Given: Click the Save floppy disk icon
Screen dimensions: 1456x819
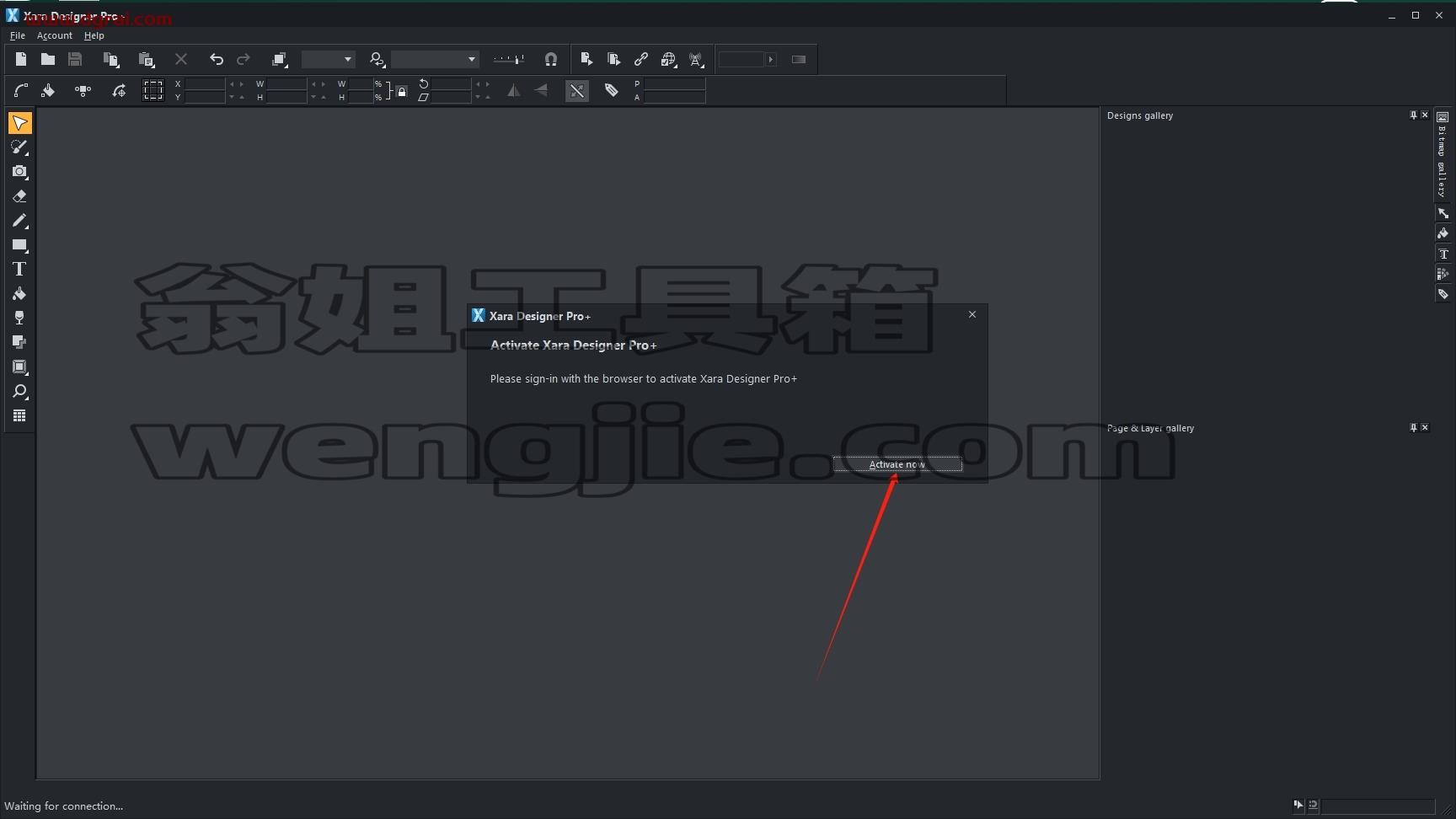Looking at the screenshot, I should [75, 59].
